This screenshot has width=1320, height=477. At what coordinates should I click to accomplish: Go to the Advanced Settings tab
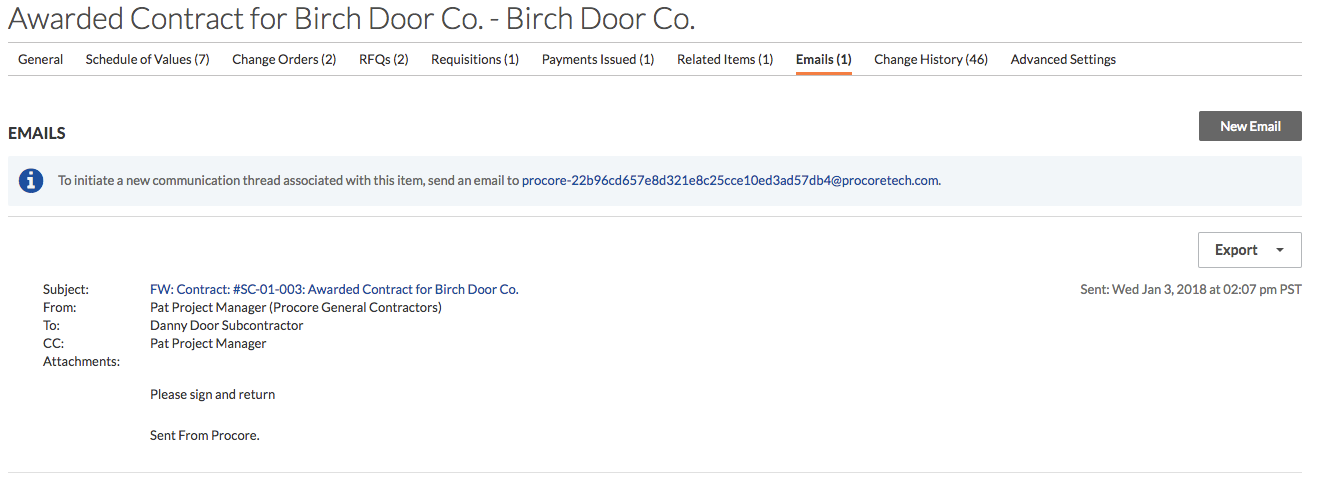[x=1063, y=60]
